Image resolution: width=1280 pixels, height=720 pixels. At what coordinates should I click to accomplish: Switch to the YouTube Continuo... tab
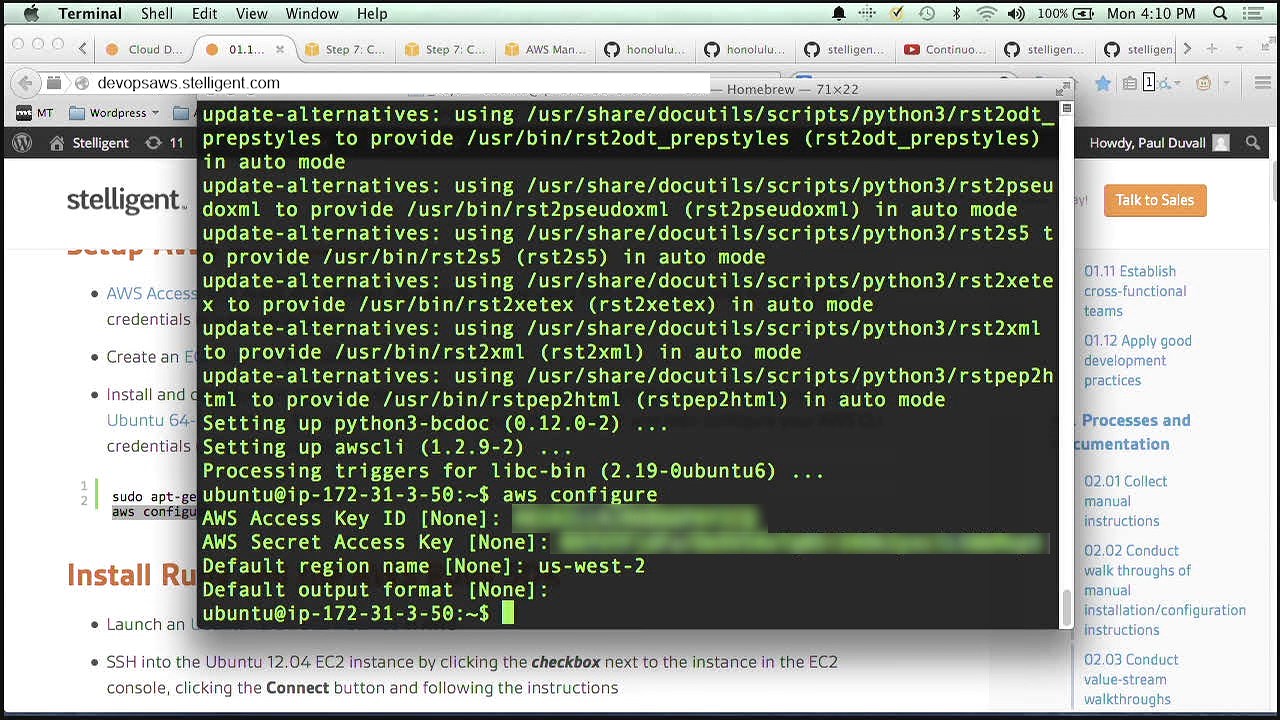[x=945, y=49]
